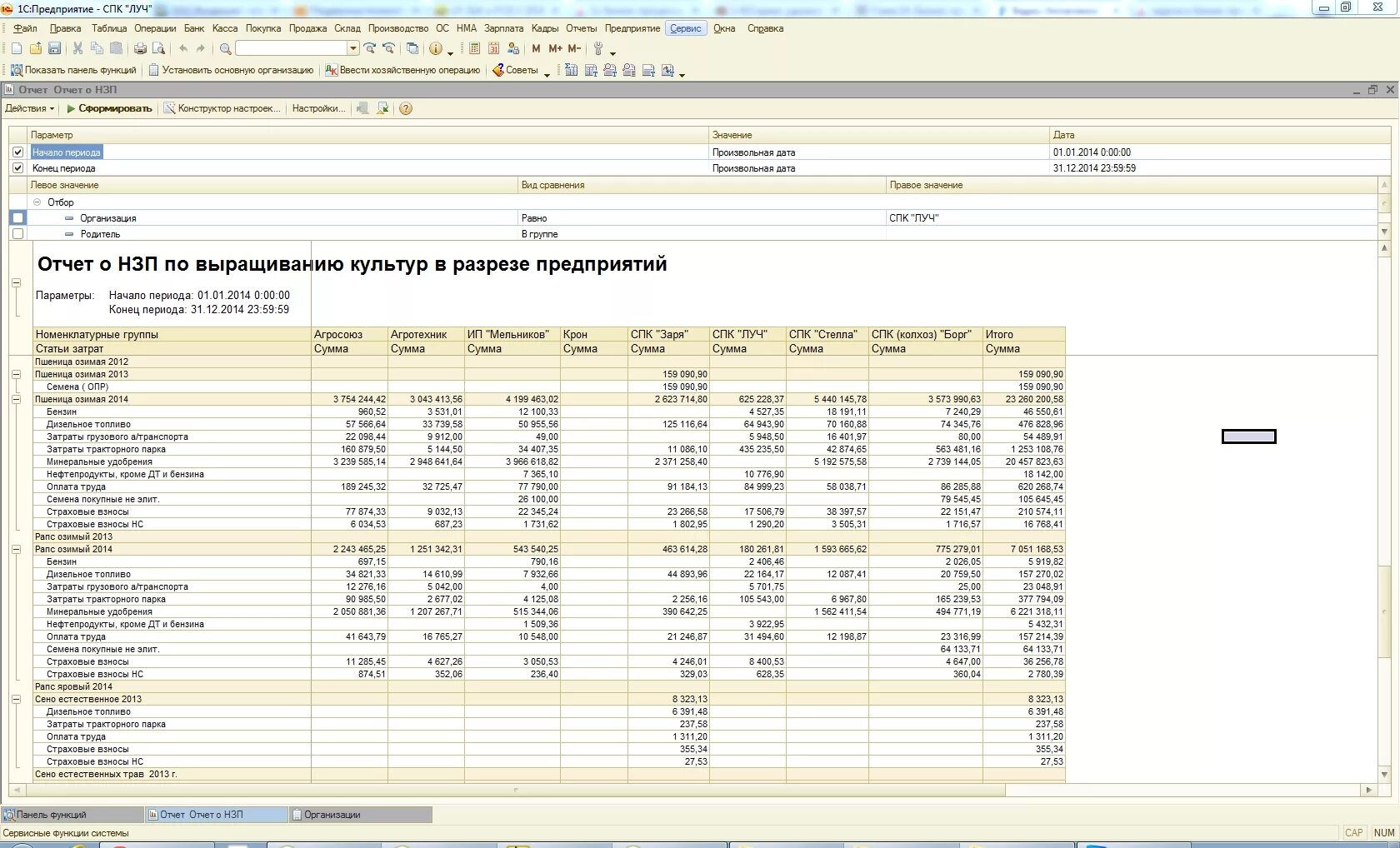This screenshot has width=1400, height=848.
Task: Click the Print preview icon
Action: (159, 49)
